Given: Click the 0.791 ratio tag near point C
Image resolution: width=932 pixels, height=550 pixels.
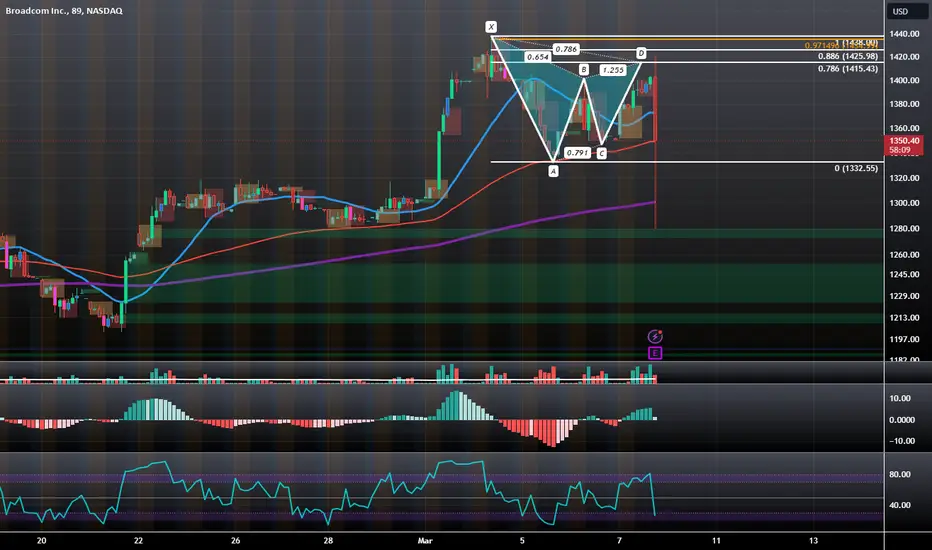Looking at the screenshot, I should (577, 153).
